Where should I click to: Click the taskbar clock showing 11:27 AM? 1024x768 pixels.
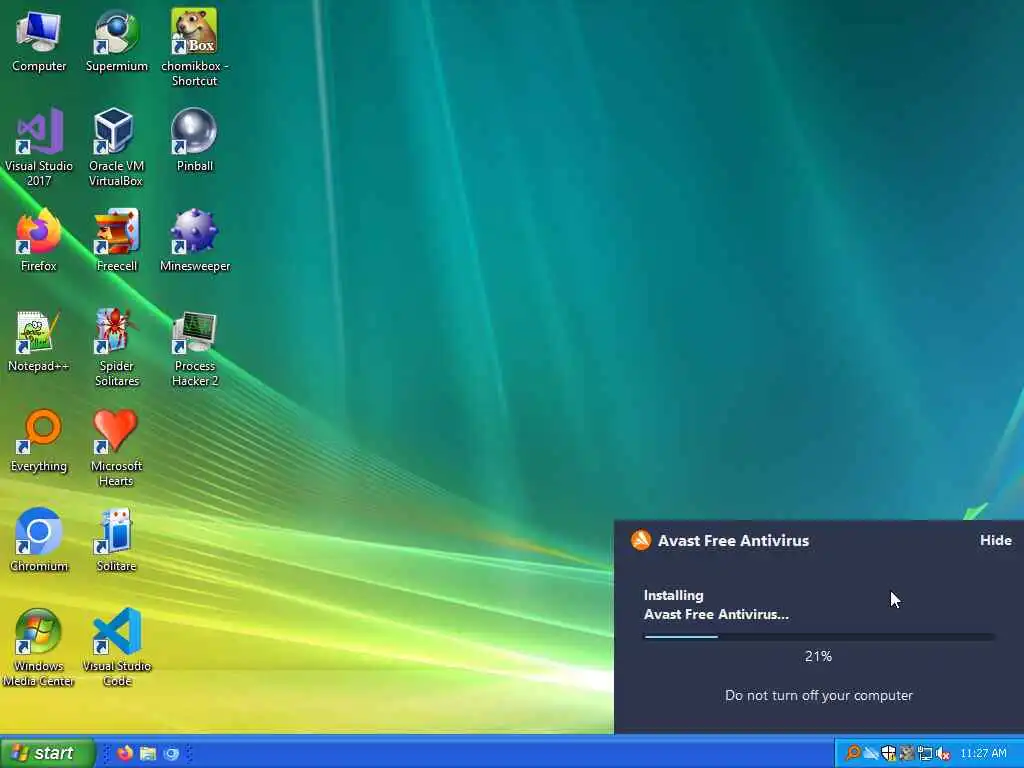point(984,753)
